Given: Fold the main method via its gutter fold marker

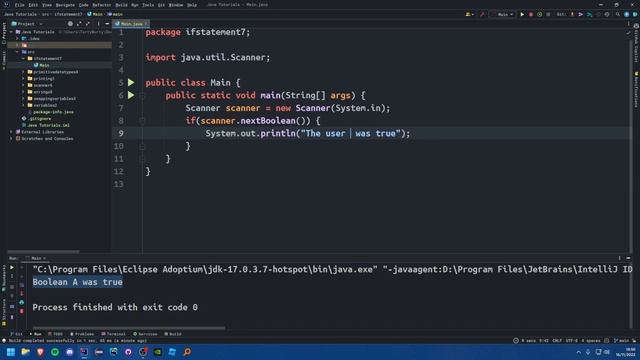Looking at the screenshot, I should [x=142, y=96].
